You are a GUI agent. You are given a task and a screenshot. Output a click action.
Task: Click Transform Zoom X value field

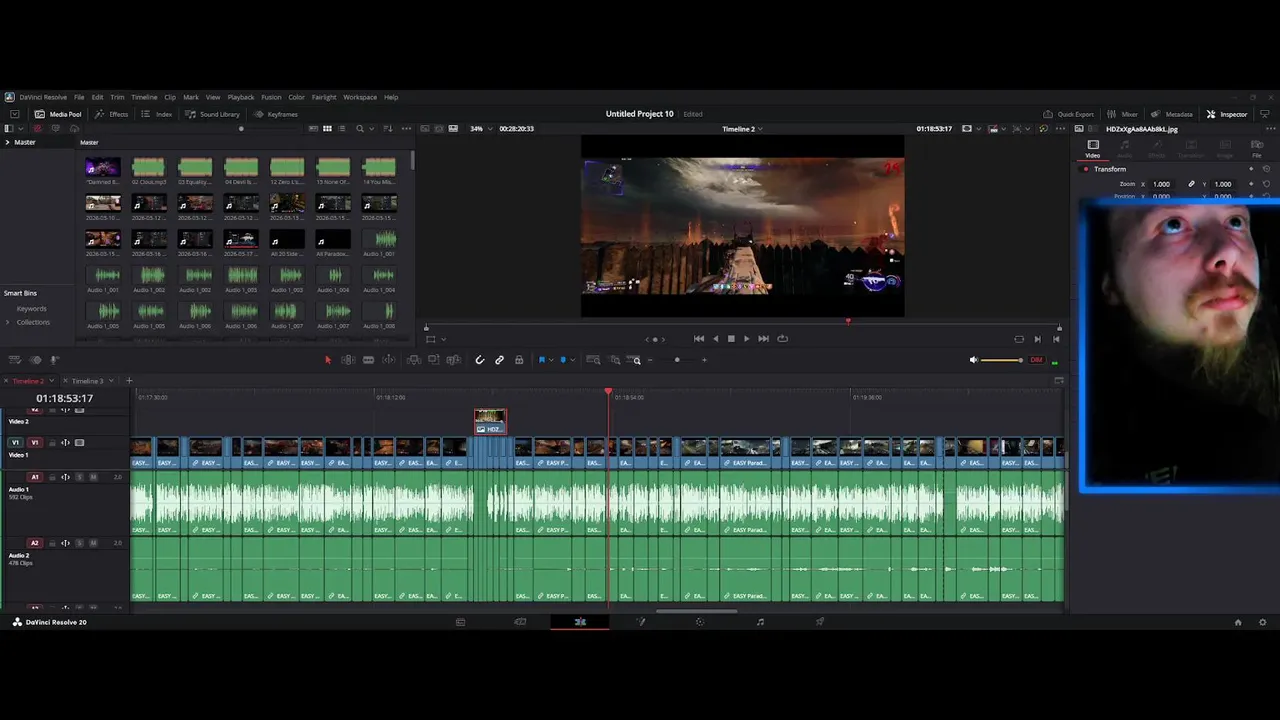tap(1161, 184)
